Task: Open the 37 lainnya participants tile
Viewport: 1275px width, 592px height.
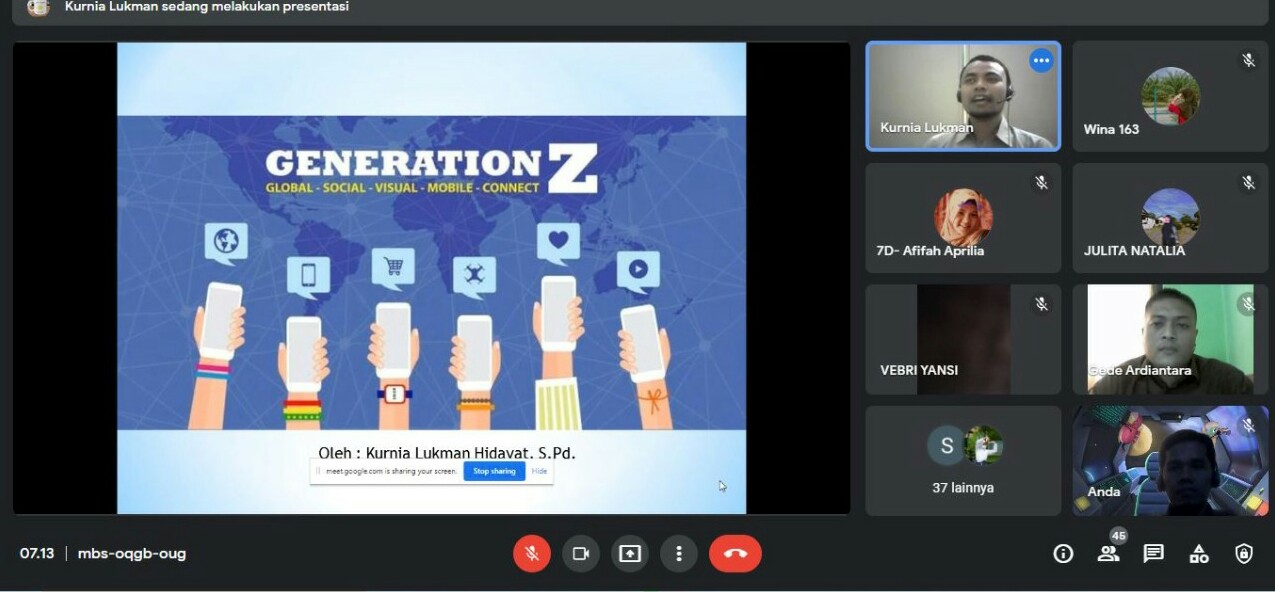Action: coord(963,460)
